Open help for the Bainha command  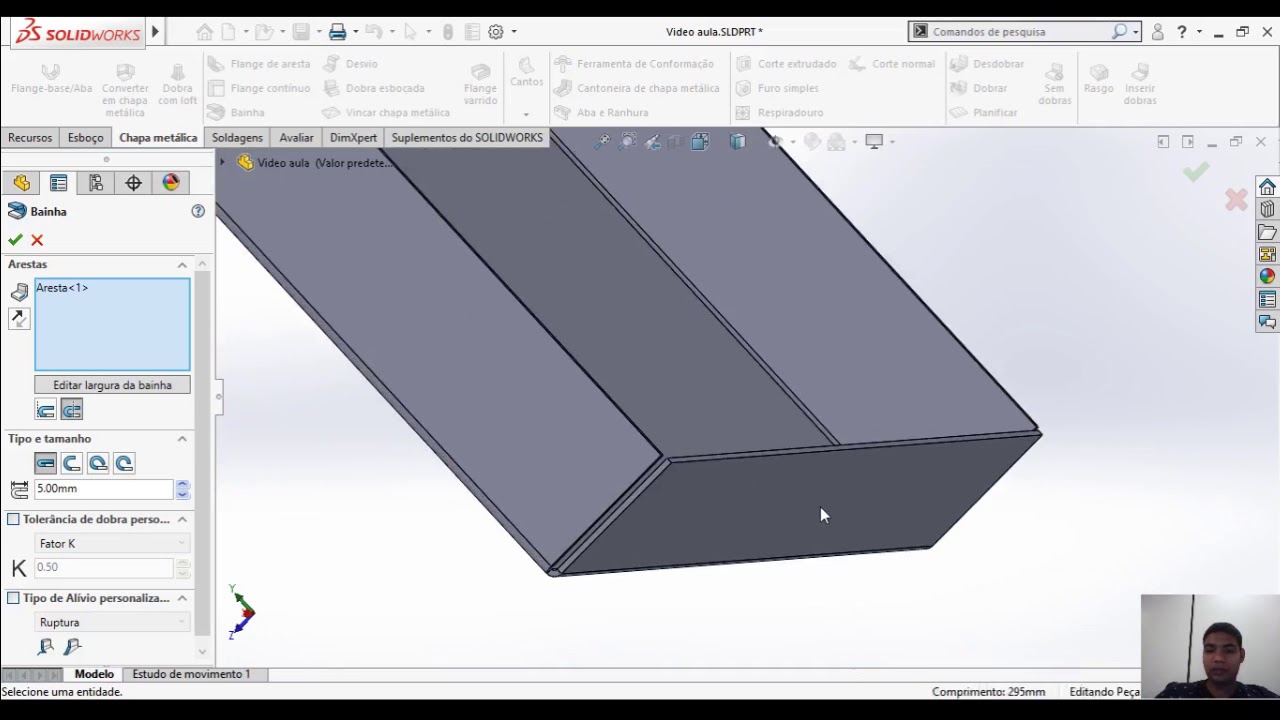click(198, 211)
